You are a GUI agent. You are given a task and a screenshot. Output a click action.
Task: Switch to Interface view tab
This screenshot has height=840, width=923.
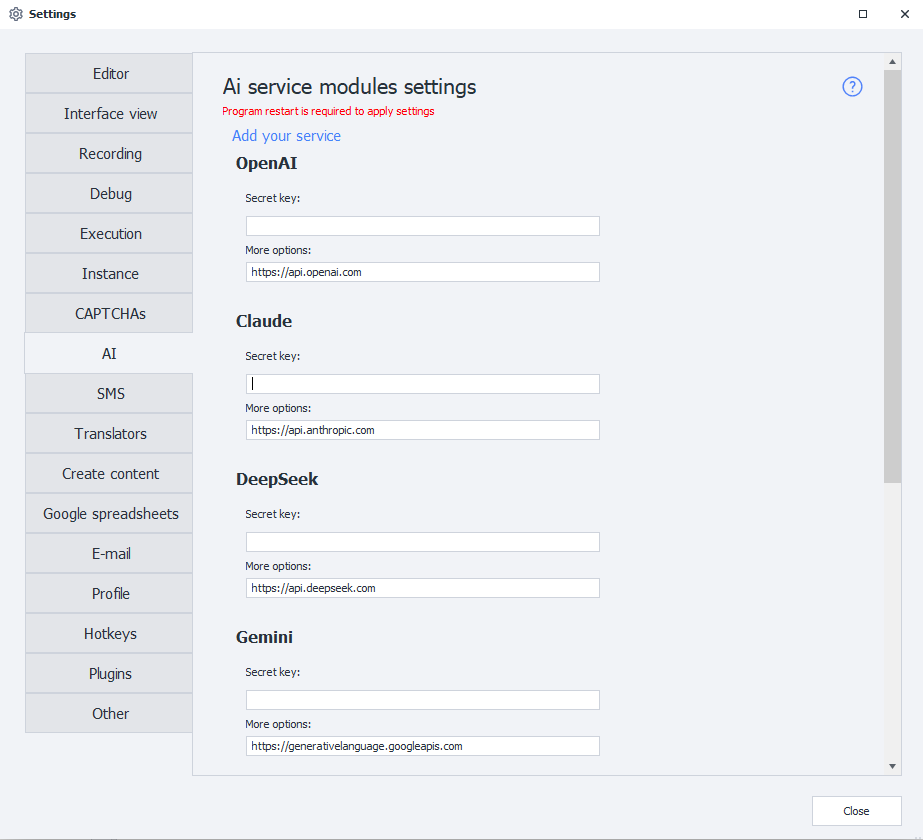click(109, 114)
